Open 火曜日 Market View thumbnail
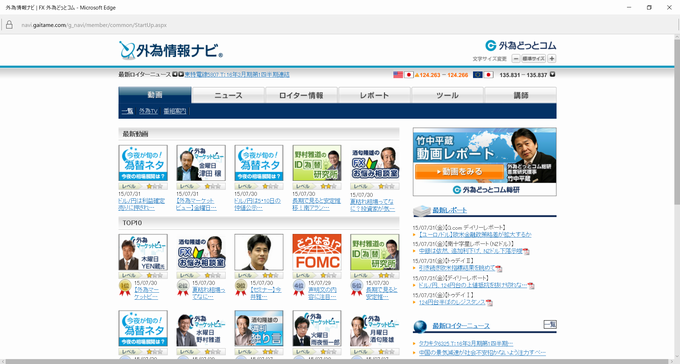The height and width of the screenshot is (364, 680). 317,328
